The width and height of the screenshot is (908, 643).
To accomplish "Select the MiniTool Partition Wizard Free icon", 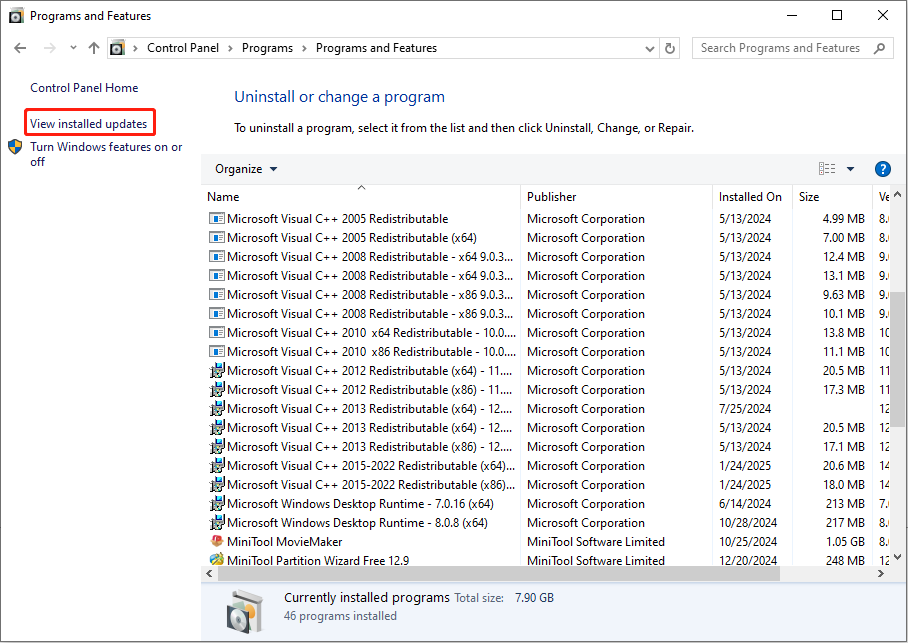I will pos(217,560).
